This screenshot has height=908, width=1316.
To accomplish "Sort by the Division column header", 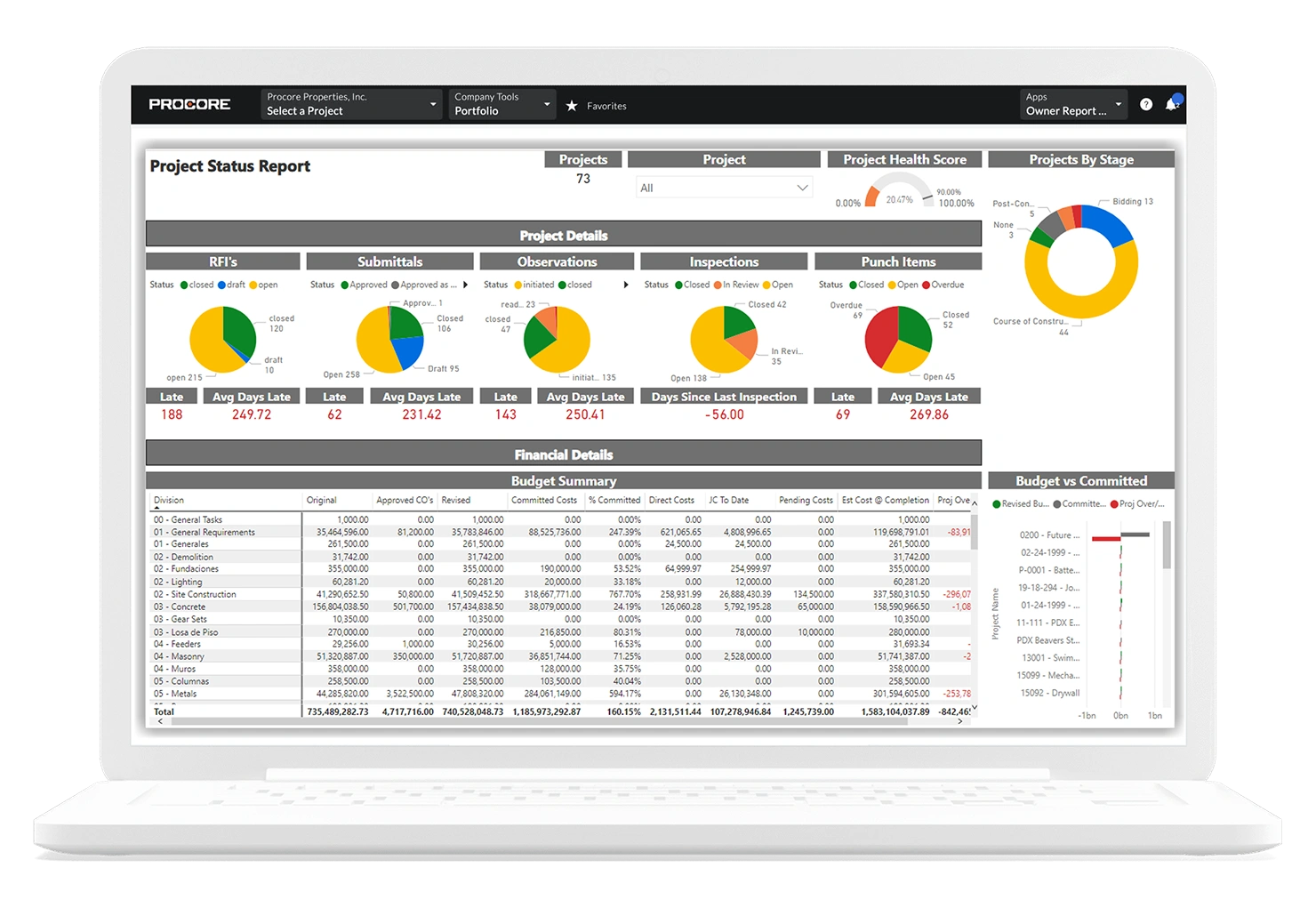I will click(169, 501).
